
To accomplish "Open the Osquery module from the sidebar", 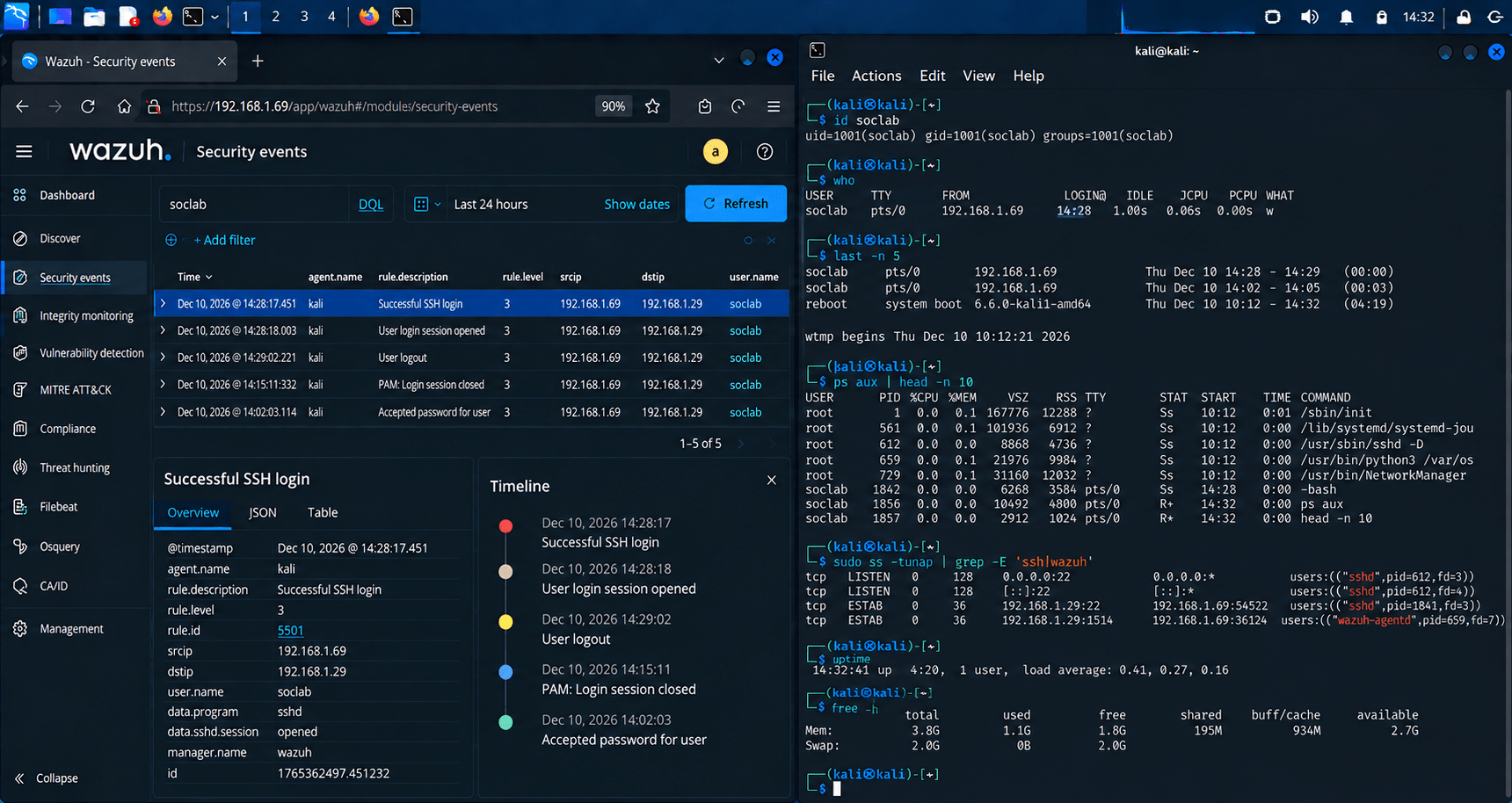I will pyautogui.click(x=60, y=546).
